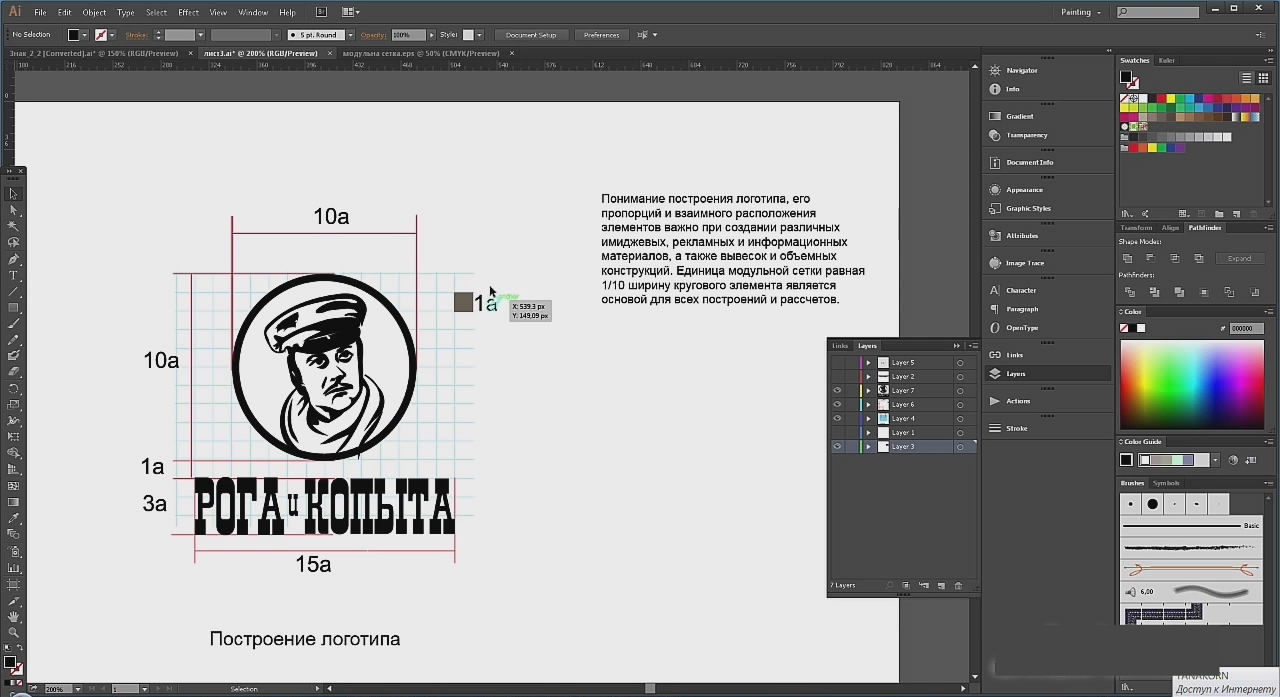Select the Rectangle tool
Image resolution: width=1280 pixels, height=697 pixels.
(13, 307)
